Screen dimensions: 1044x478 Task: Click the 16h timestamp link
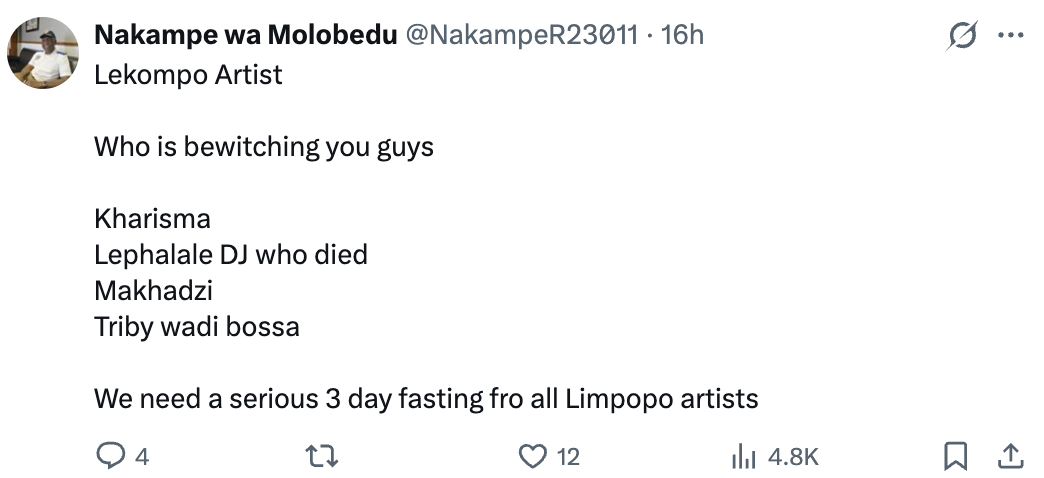point(683,35)
